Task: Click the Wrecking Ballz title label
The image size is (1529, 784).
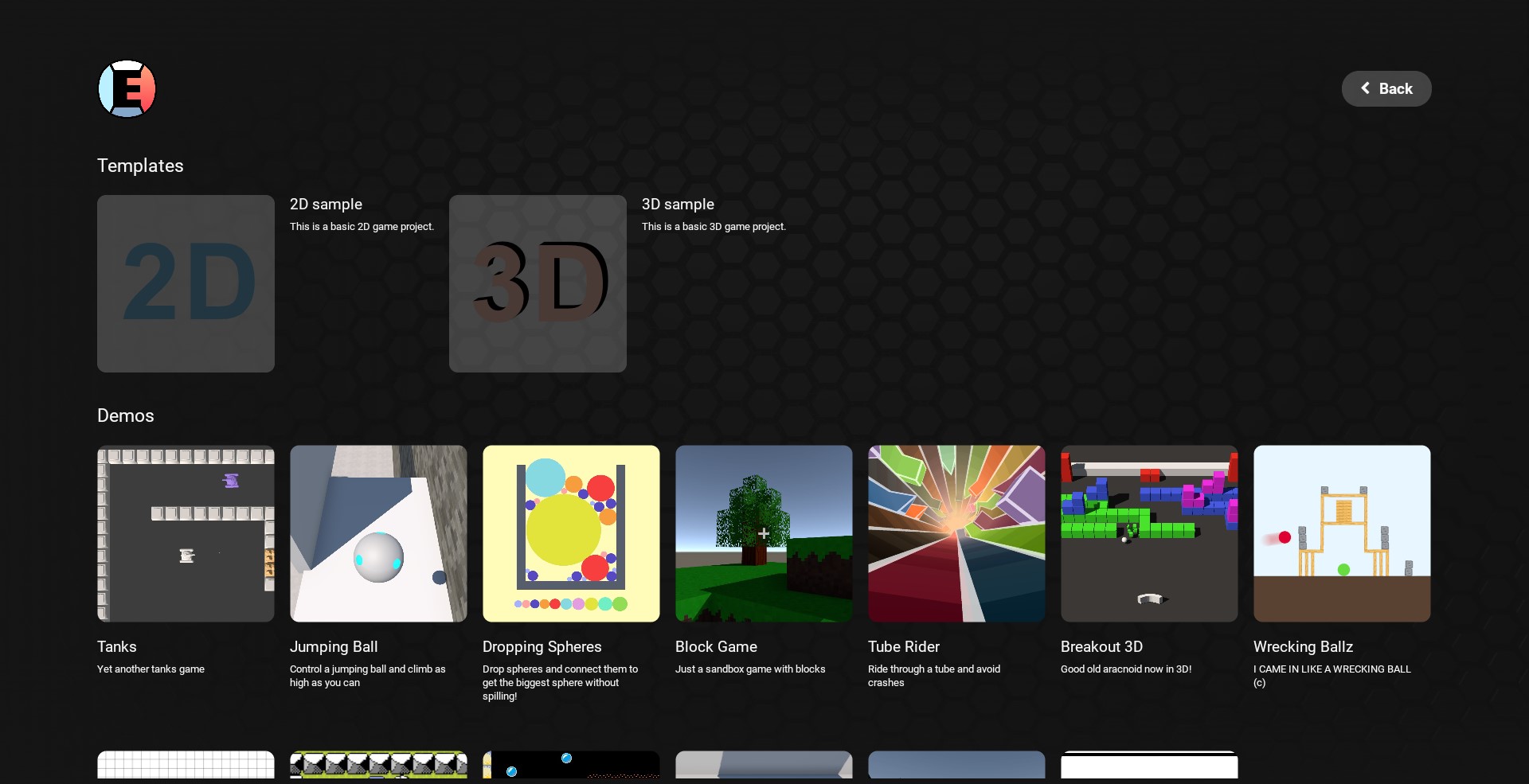Action: coord(1303,647)
